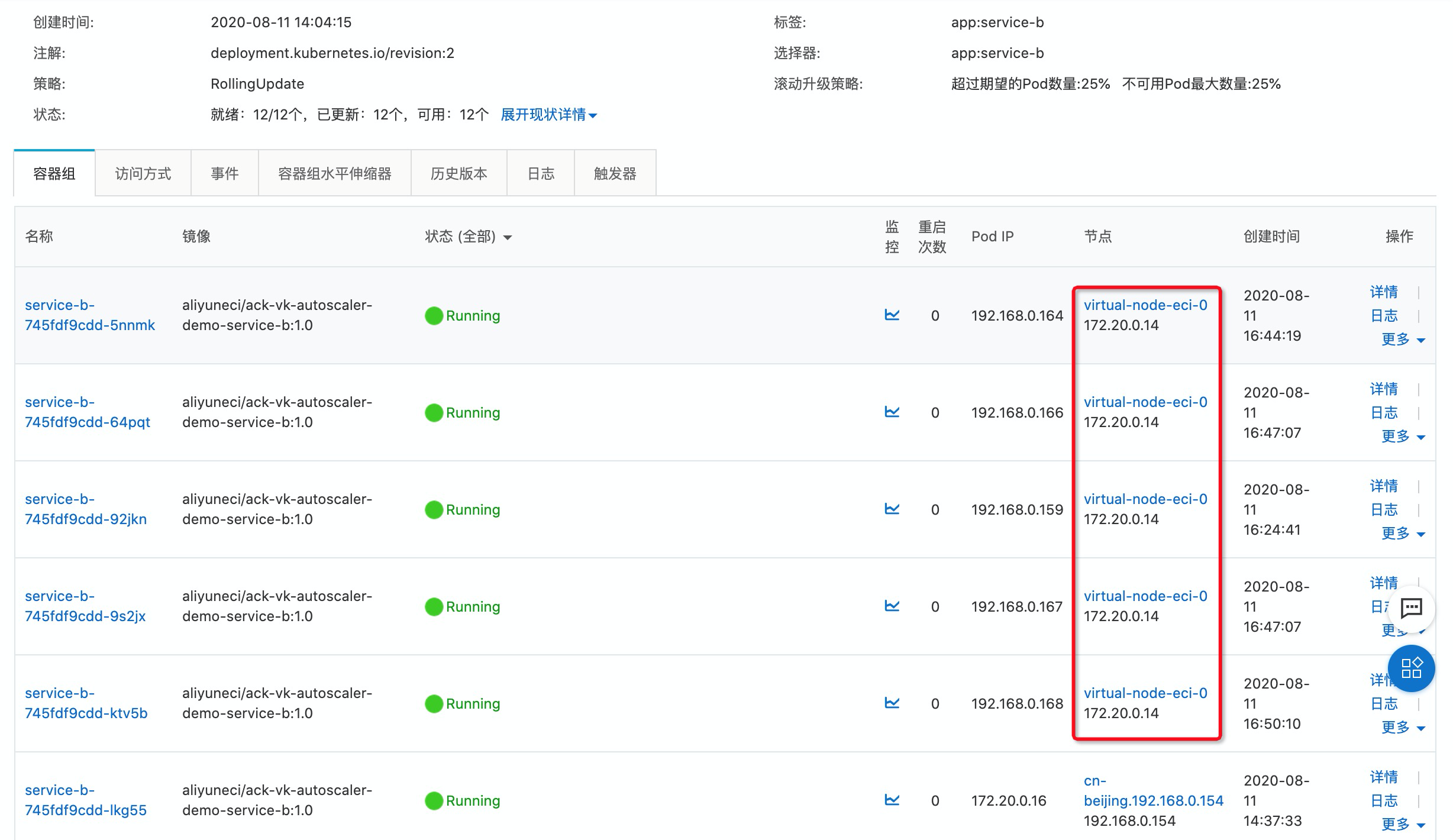Open the 触发器 tab
Viewport: 1453px width, 840px height.
(x=615, y=173)
